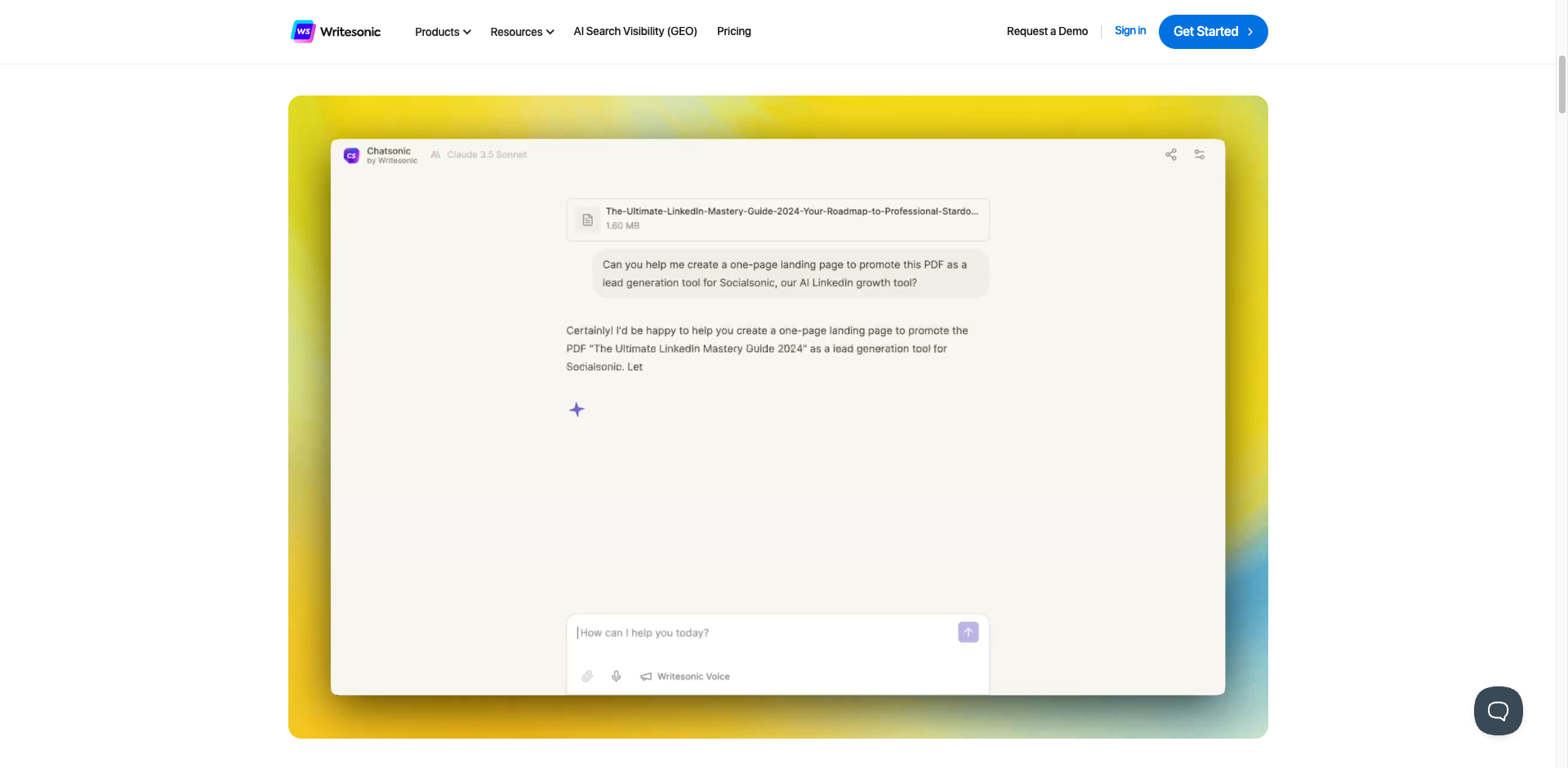This screenshot has width=1568, height=768.
Task: Expand the Resources dropdown menu
Action: 522,32
